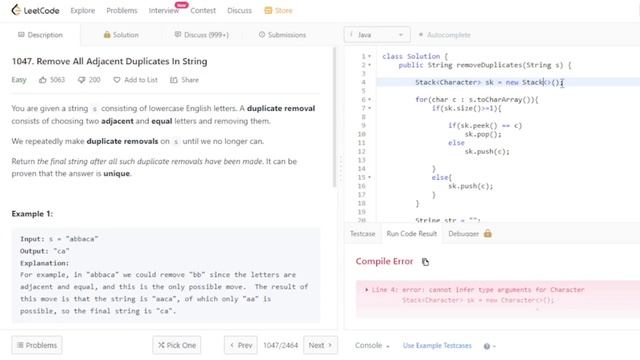This screenshot has width=640, height=360.
Task: Expand the Line 4 error details
Action: (x=367, y=289)
